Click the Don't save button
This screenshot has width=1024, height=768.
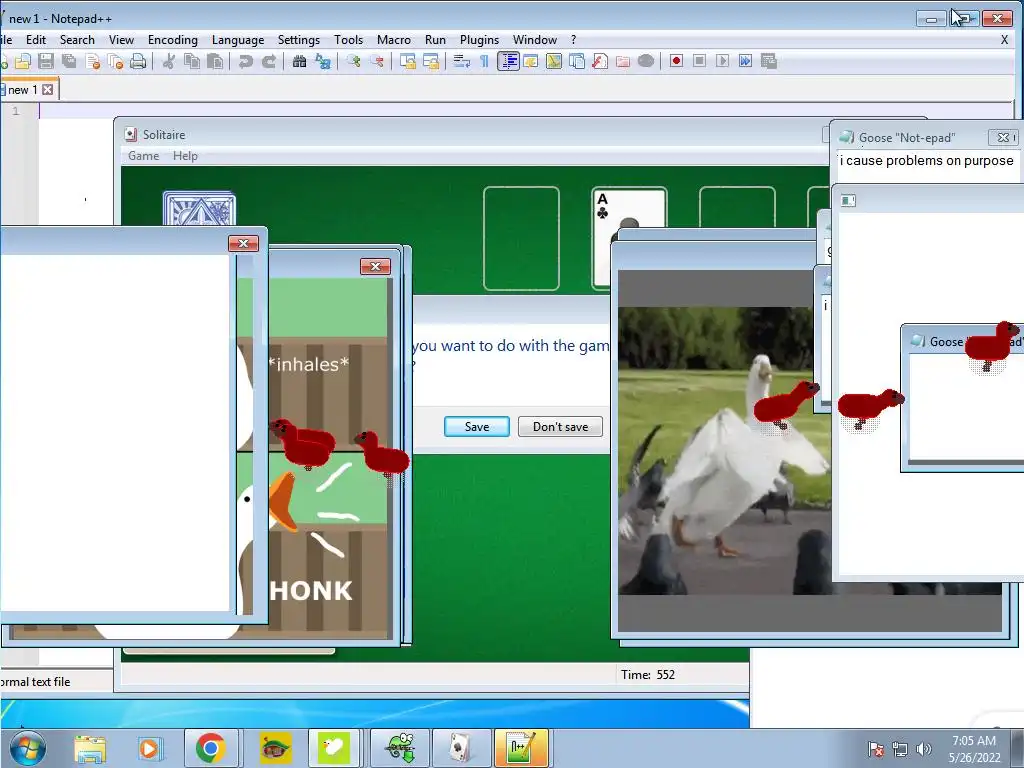tap(560, 426)
